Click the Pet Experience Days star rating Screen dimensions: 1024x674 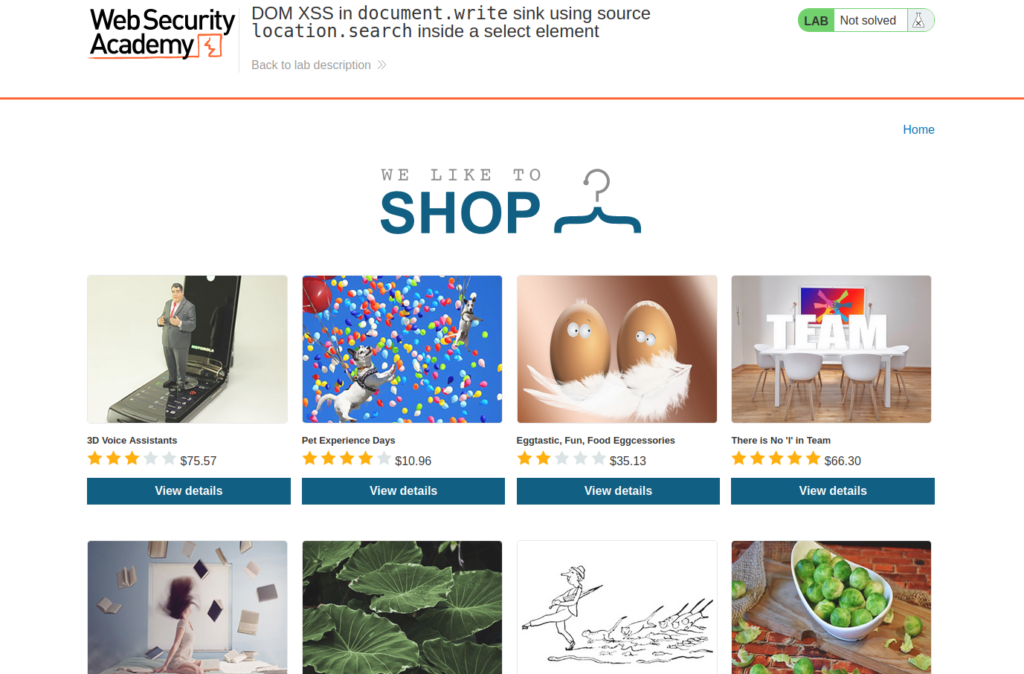[347, 459]
